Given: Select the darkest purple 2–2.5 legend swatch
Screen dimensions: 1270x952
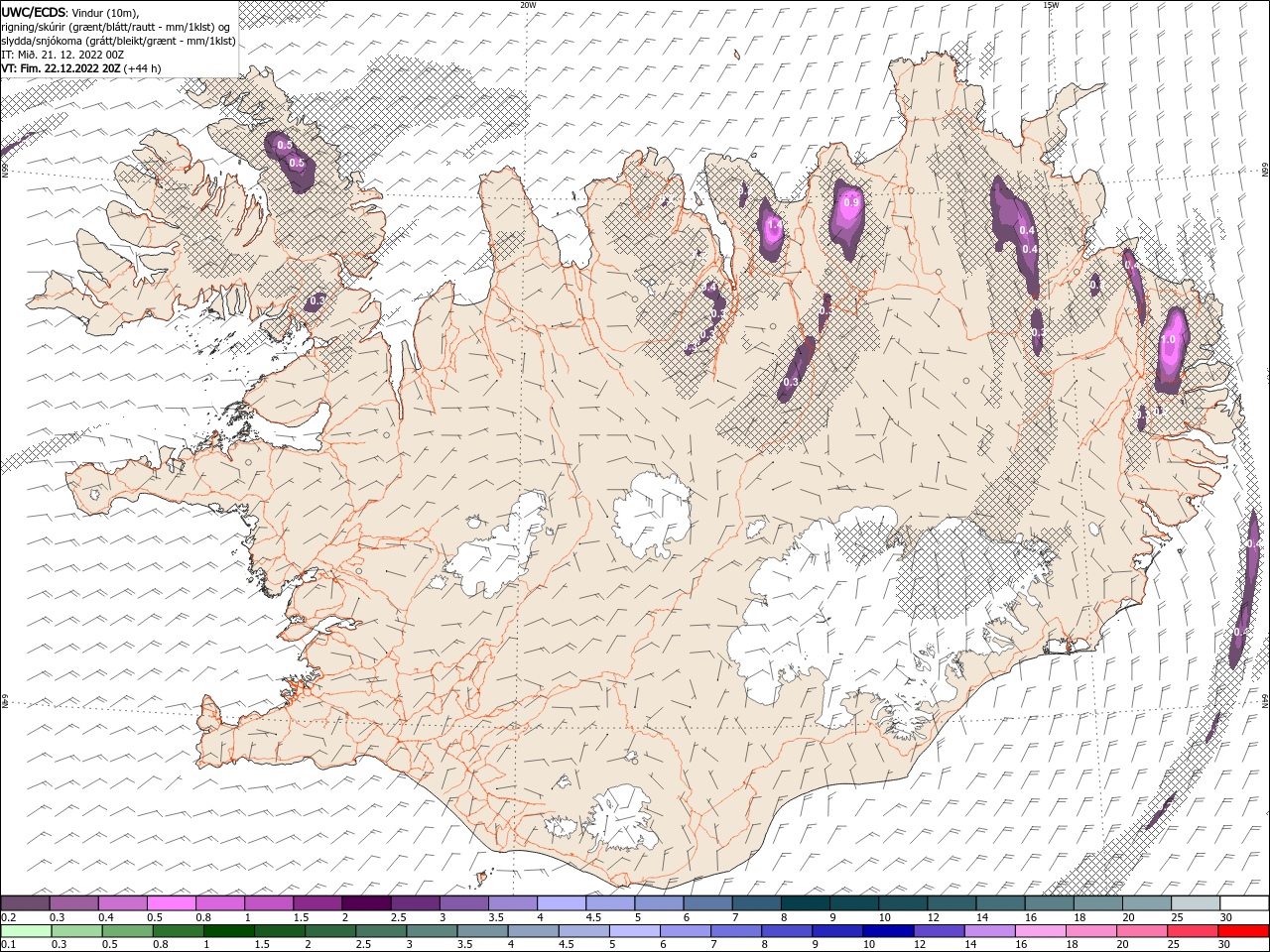Looking at the screenshot, I should [366, 902].
